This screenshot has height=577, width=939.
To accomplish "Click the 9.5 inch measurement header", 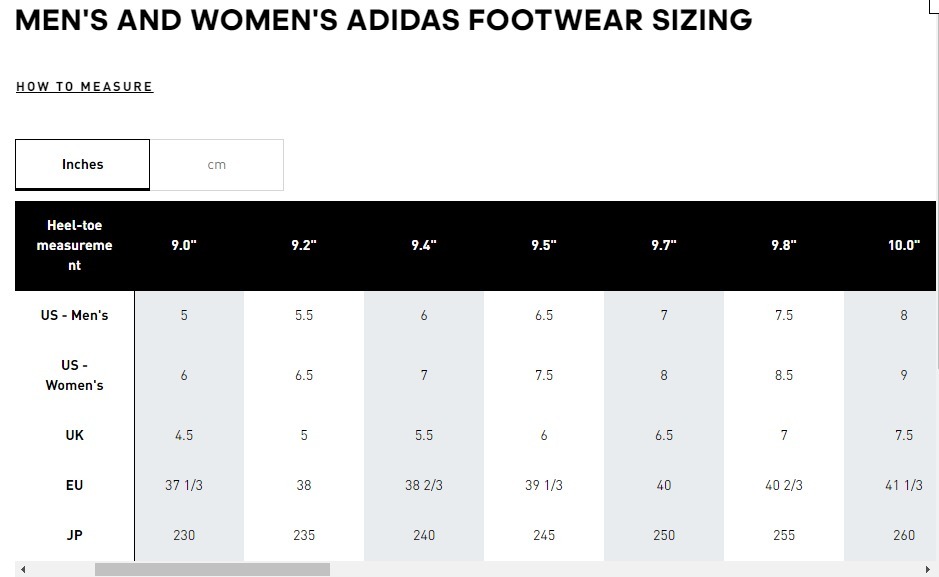I will pyautogui.click(x=544, y=245).
